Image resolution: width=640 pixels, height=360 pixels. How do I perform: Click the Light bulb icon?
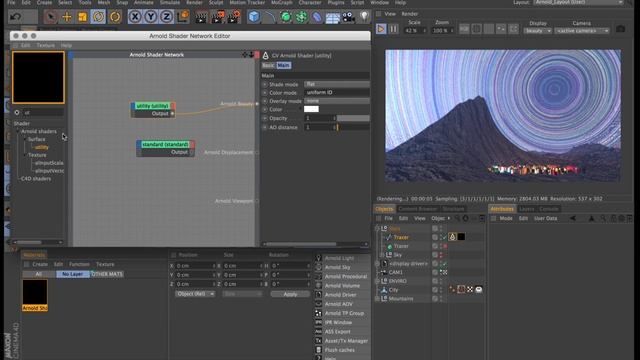click(x=364, y=17)
